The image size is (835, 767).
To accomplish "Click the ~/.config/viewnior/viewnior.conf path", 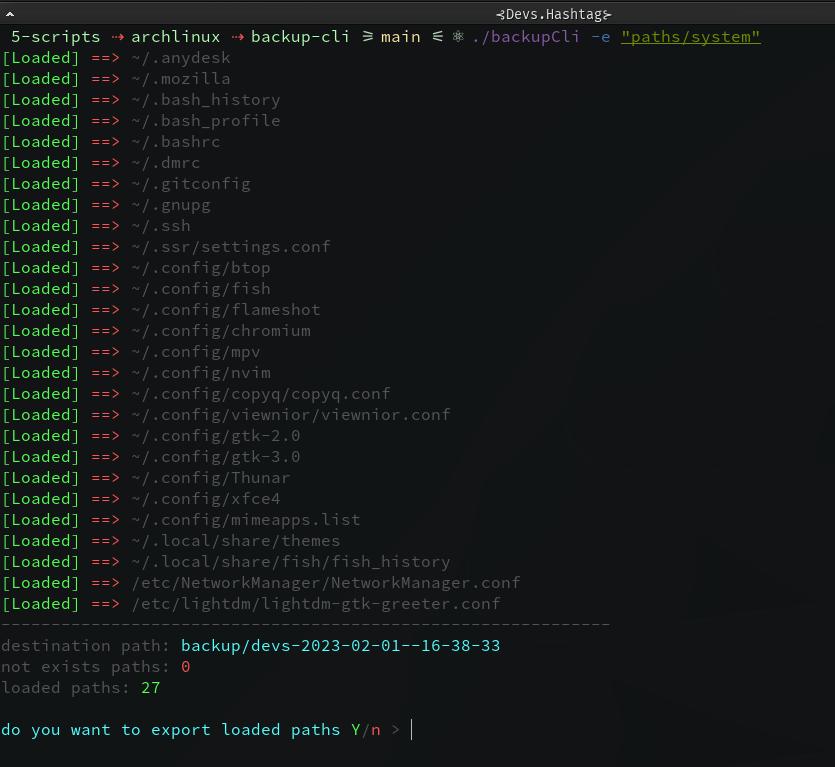I will click(291, 415).
